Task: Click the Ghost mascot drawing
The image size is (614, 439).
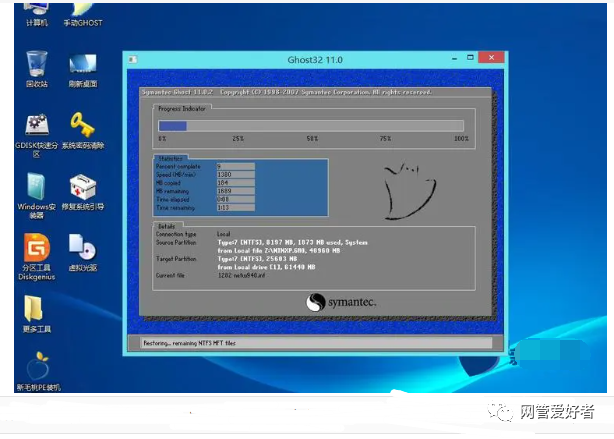Action: coord(409,190)
